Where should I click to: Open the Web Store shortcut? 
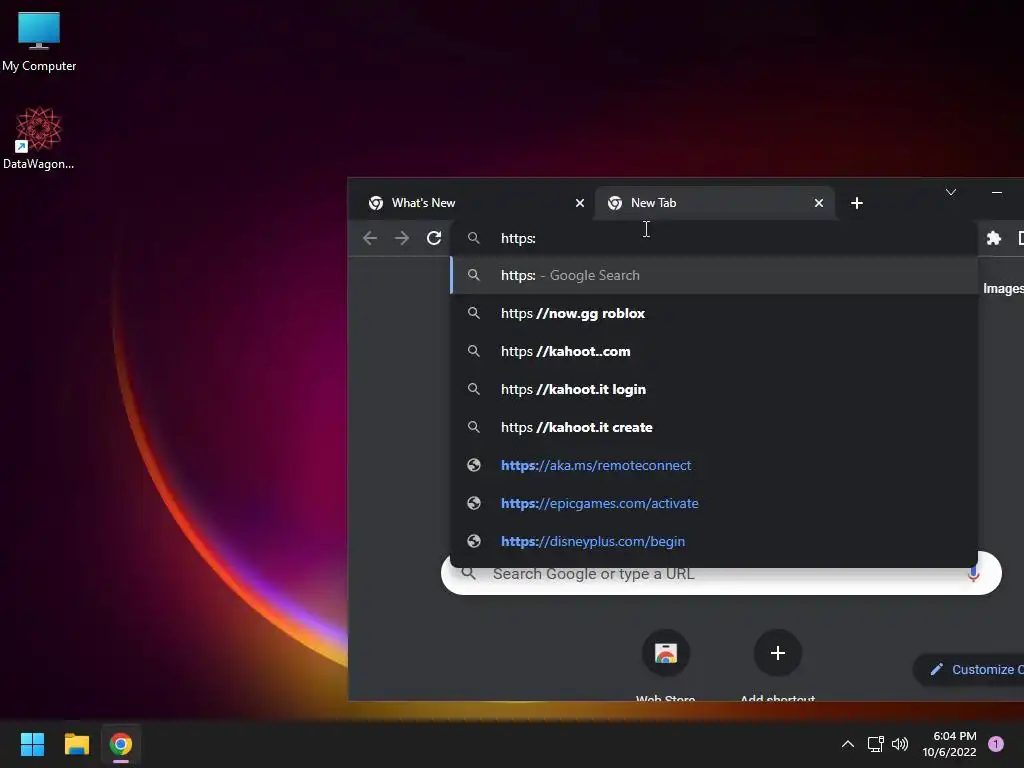pyautogui.click(x=665, y=665)
